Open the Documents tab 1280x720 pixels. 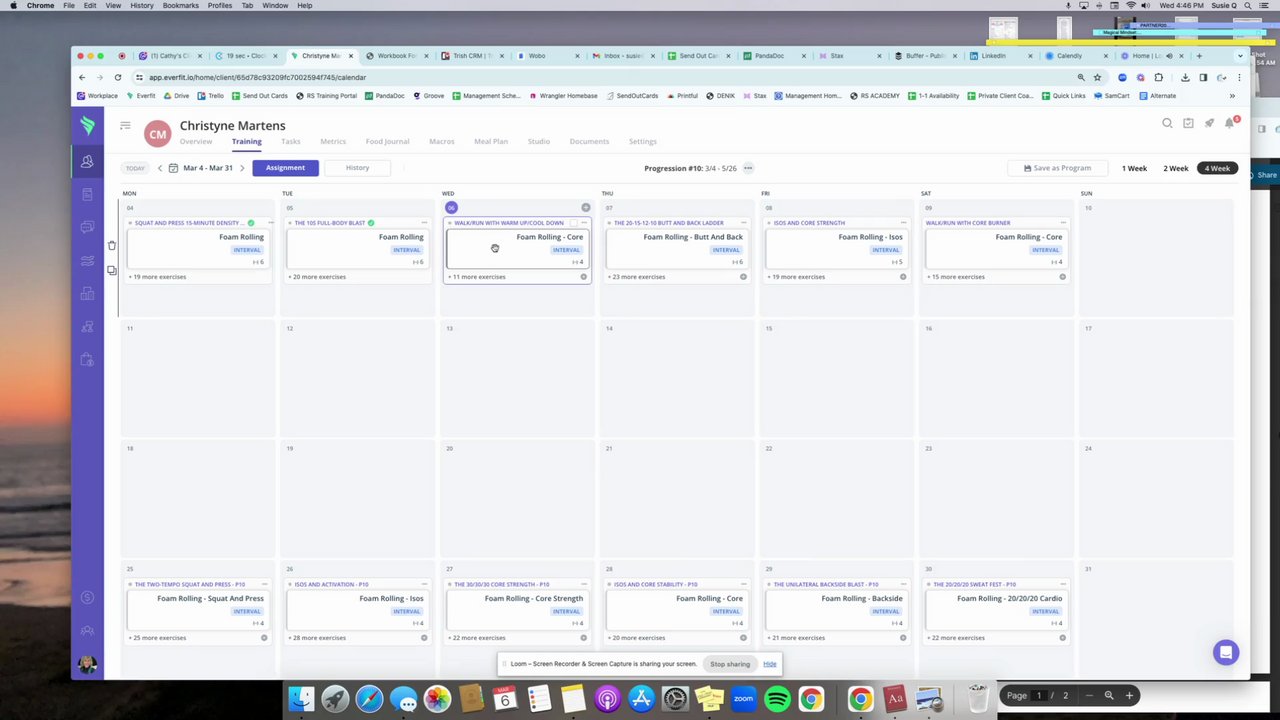click(x=589, y=142)
